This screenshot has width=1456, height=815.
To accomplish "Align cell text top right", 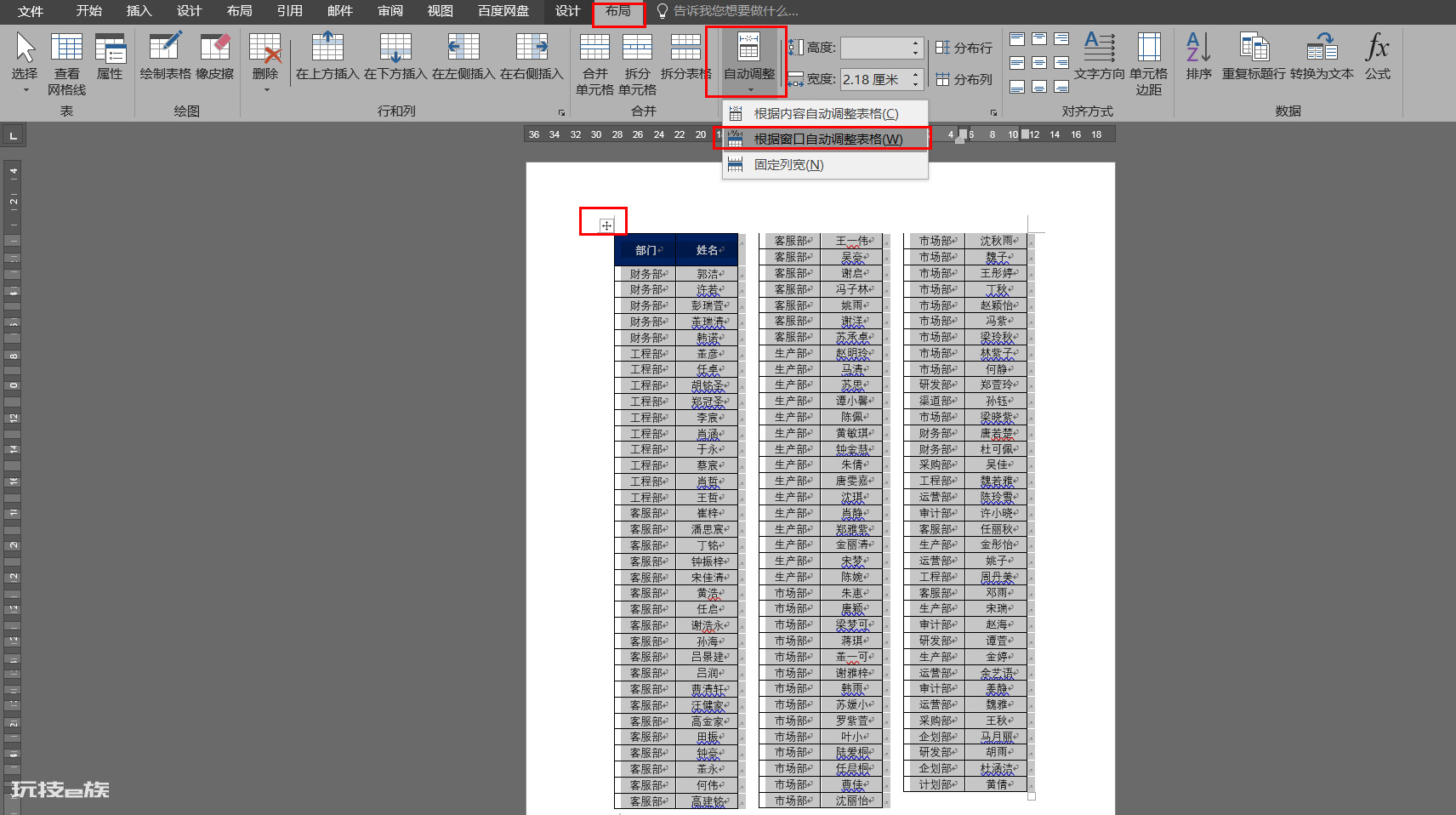I will point(1061,39).
